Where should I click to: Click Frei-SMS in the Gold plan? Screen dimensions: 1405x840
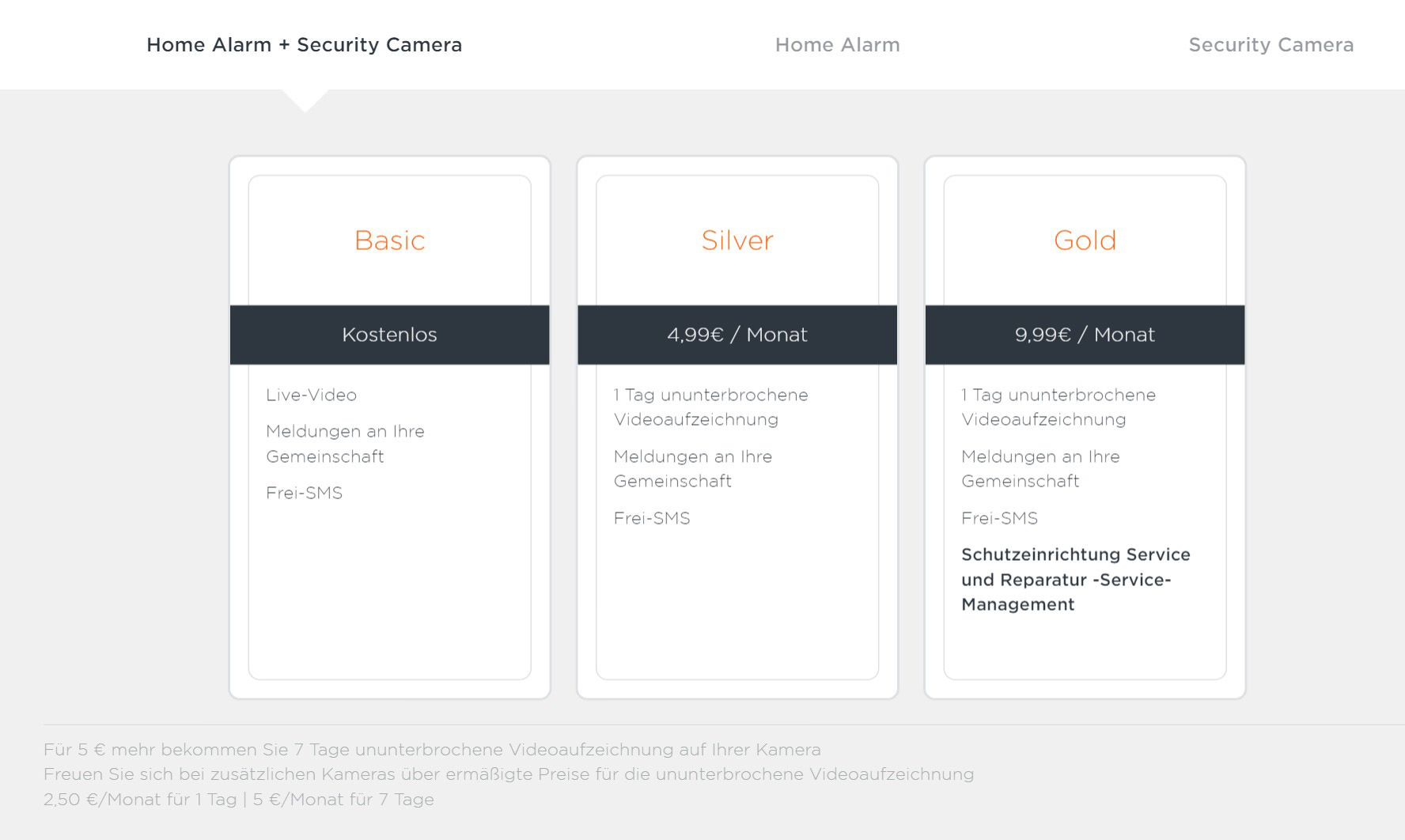(1000, 518)
